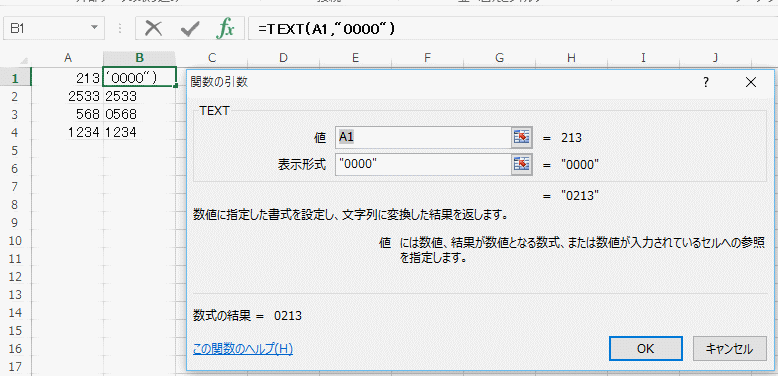Select cell B4 showing 1234
This screenshot has height=376, width=778.
(x=139, y=132)
